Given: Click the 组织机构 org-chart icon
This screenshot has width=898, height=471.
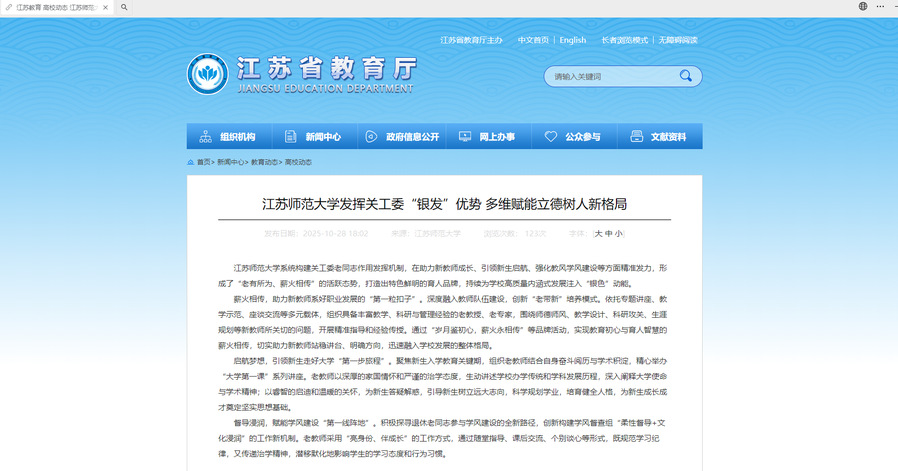Looking at the screenshot, I should [205, 137].
